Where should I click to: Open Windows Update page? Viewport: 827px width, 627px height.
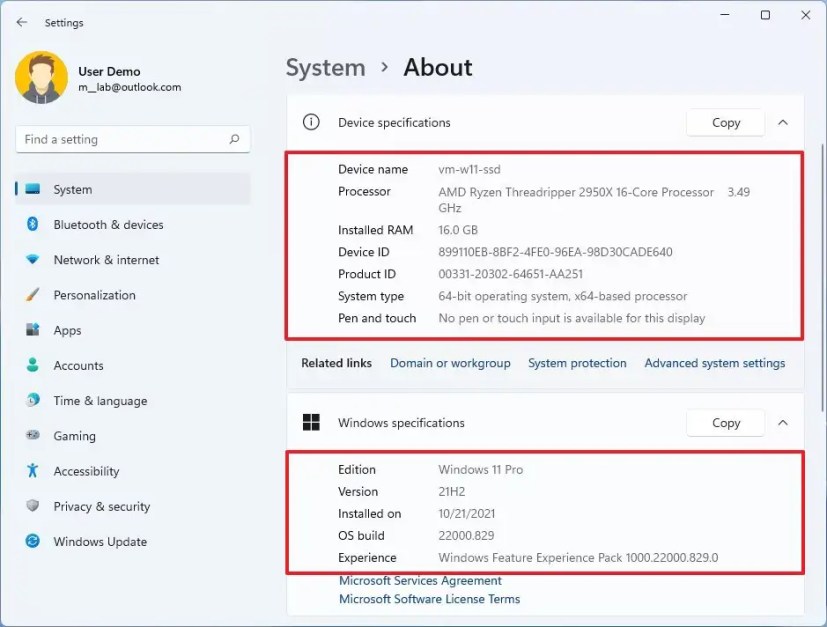point(133,542)
